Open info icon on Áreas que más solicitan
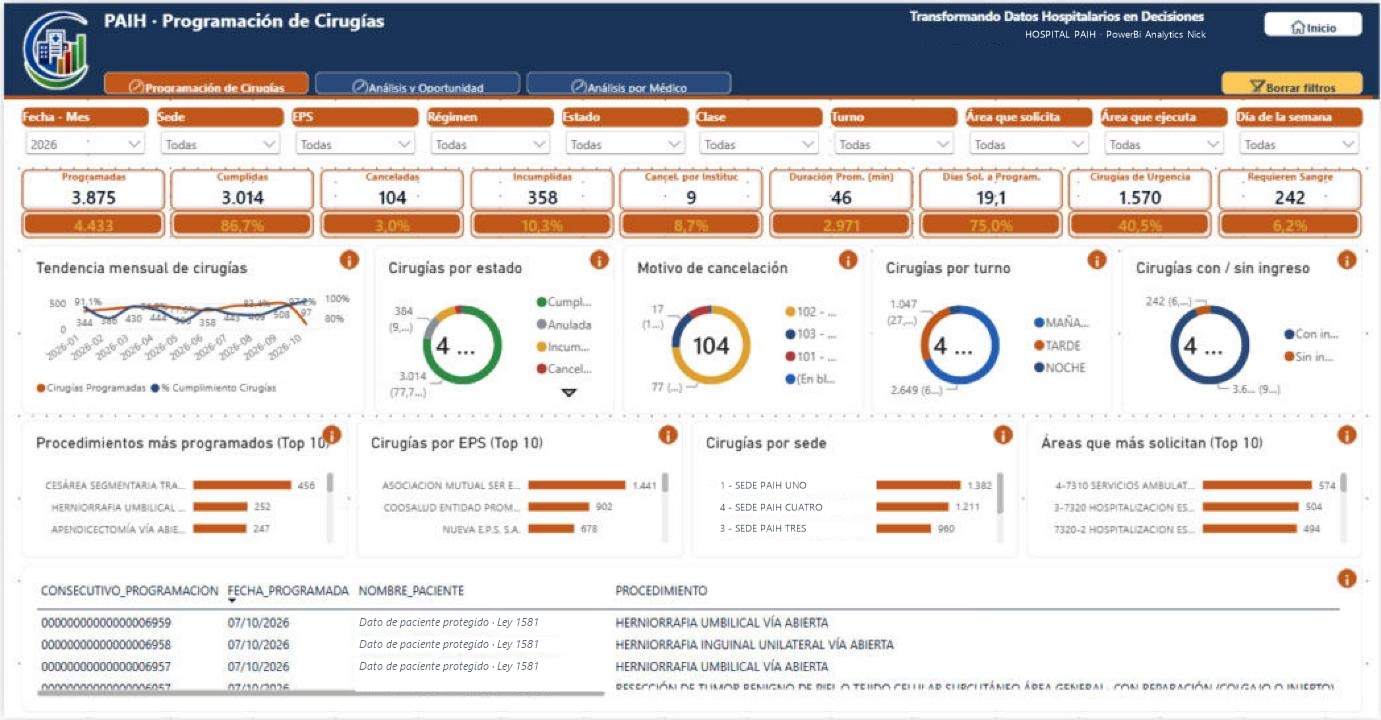This screenshot has height=720, width=1381. [1346, 435]
